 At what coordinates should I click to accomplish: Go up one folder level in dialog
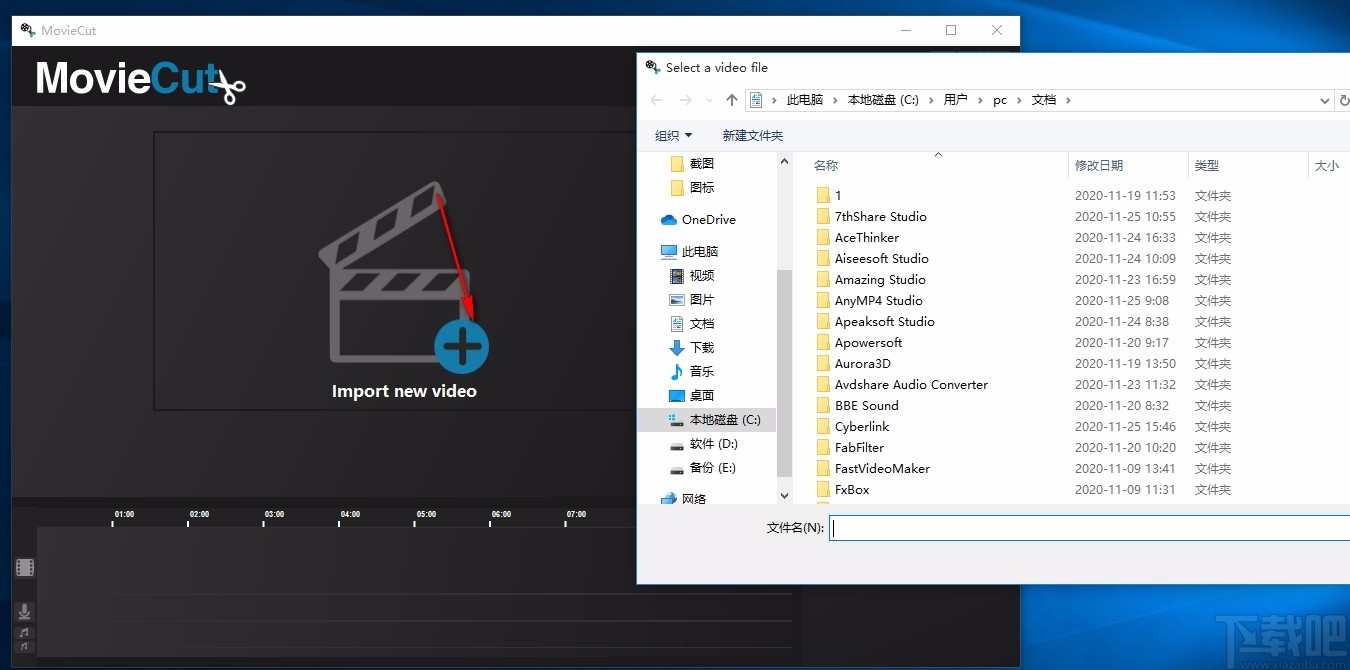point(732,100)
